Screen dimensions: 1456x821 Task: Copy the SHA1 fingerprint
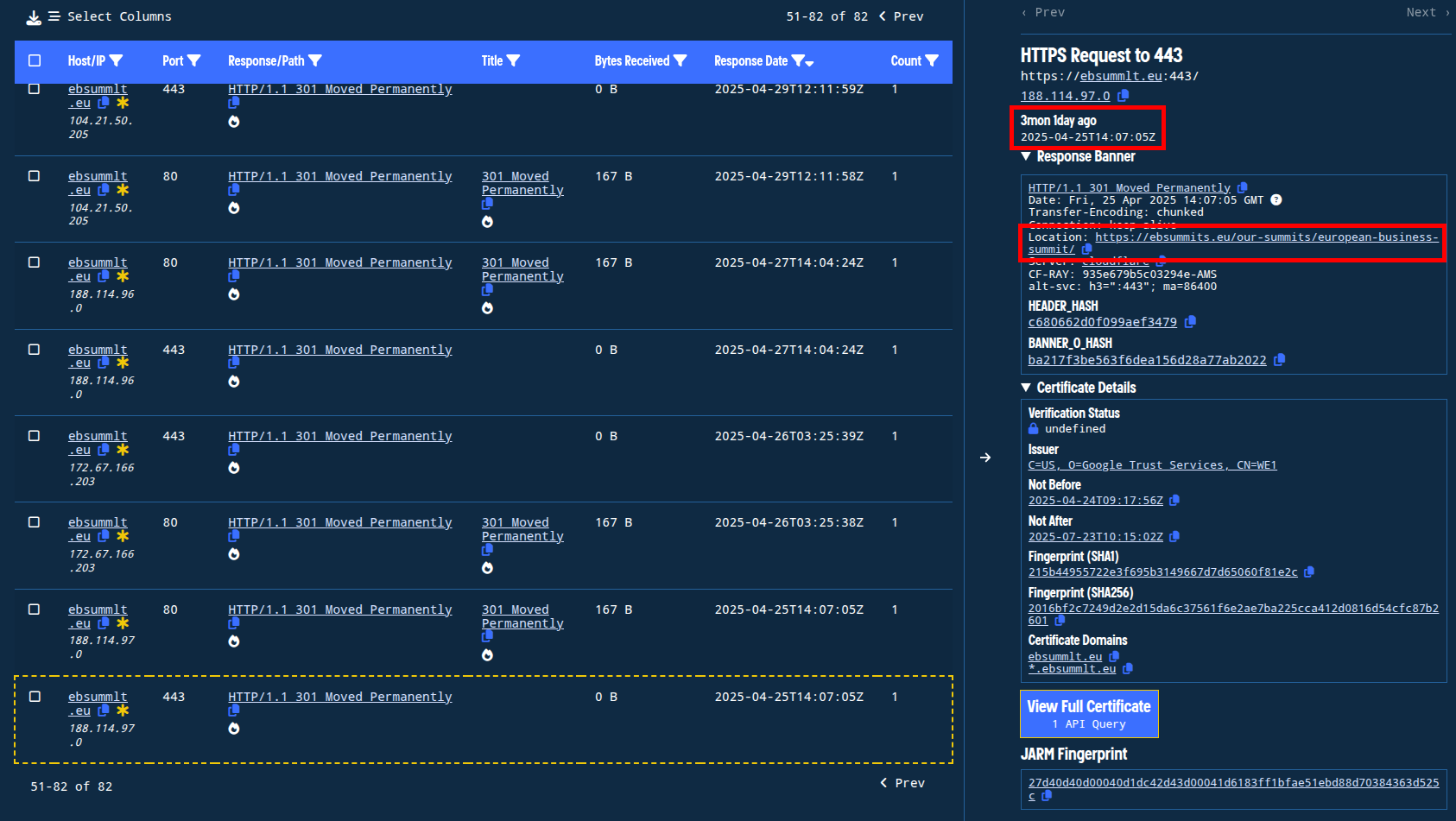[x=1309, y=572]
